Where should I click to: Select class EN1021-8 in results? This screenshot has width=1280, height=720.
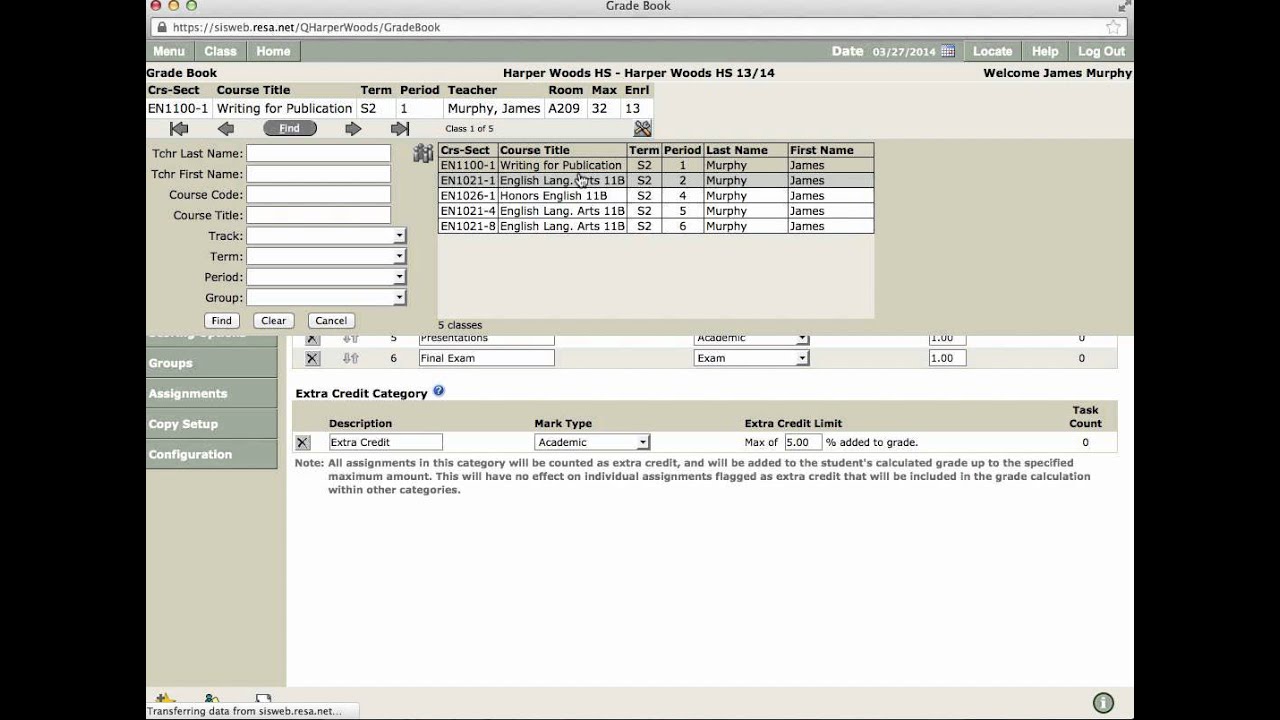(656, 226)
